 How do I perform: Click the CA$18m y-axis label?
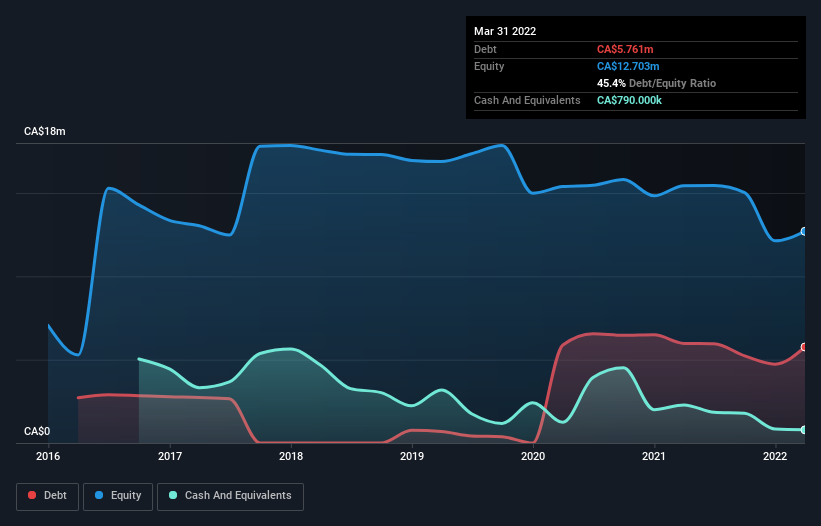pyautogui.click(x=45, y=131)
